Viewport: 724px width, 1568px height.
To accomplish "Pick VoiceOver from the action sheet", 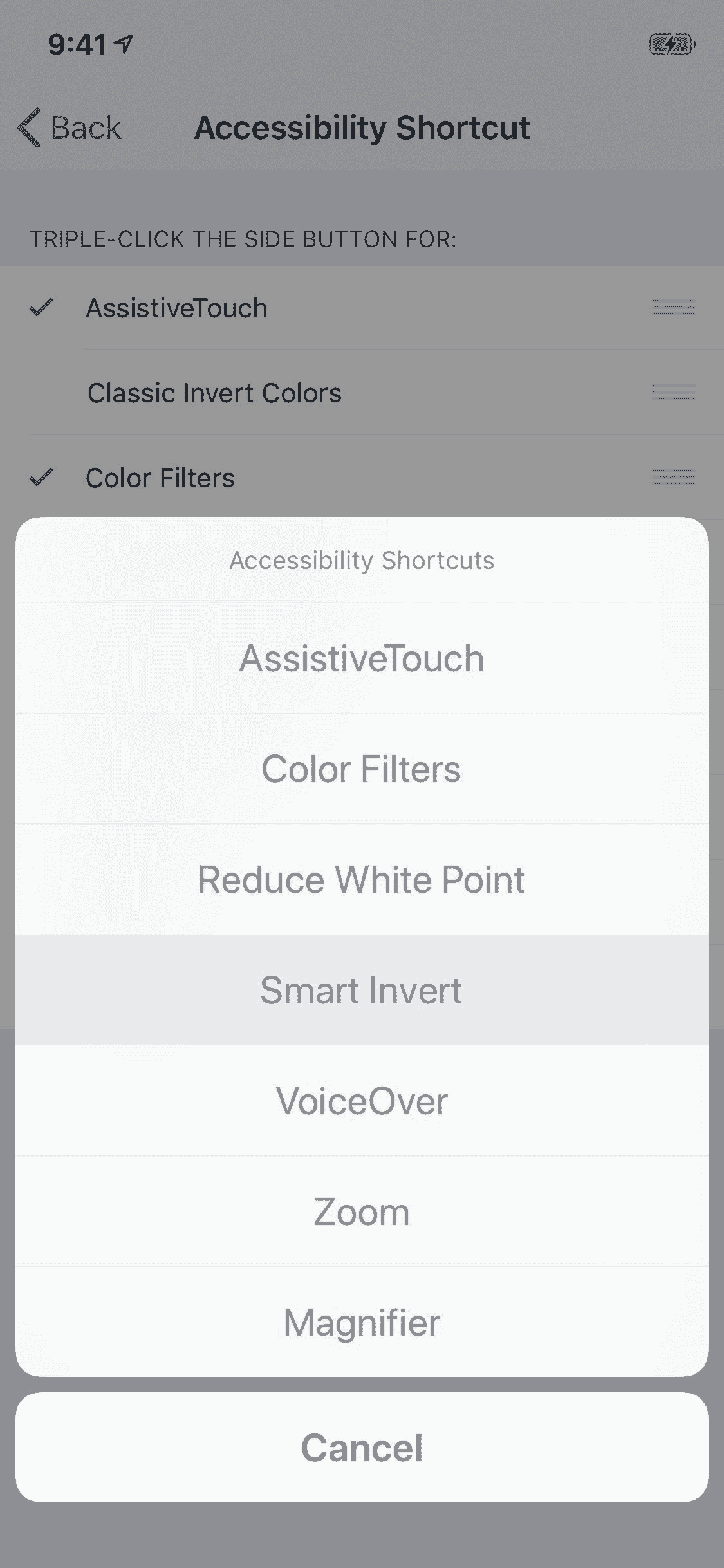I will pyautogui.click(x=362, y=1101).
